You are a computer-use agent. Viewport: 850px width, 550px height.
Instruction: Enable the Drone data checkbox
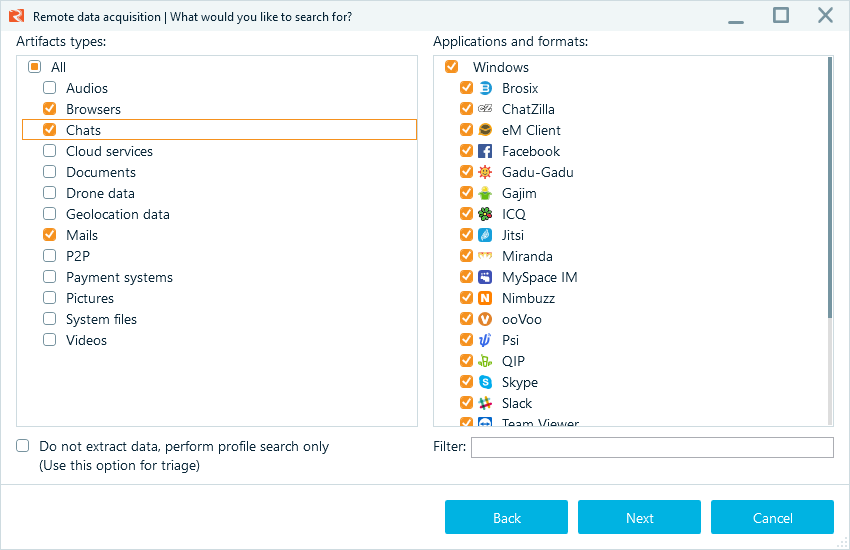click(49, 192)
